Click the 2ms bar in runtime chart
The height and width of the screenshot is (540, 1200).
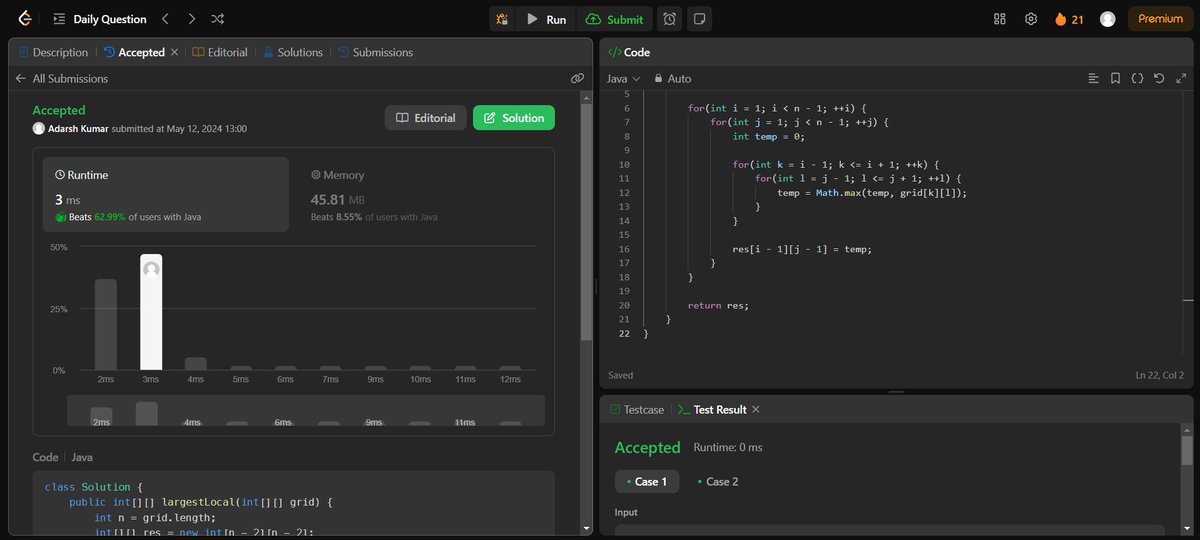coord(106,325)
